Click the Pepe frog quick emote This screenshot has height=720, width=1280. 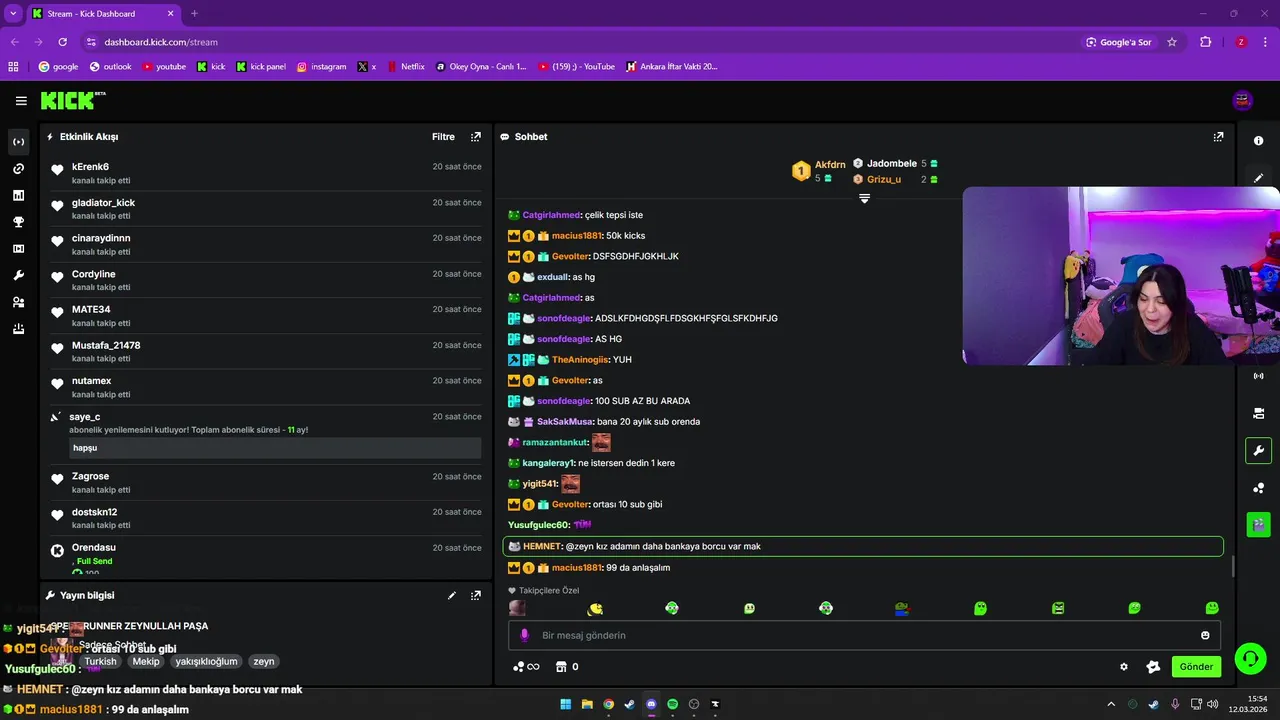point(902,608)
